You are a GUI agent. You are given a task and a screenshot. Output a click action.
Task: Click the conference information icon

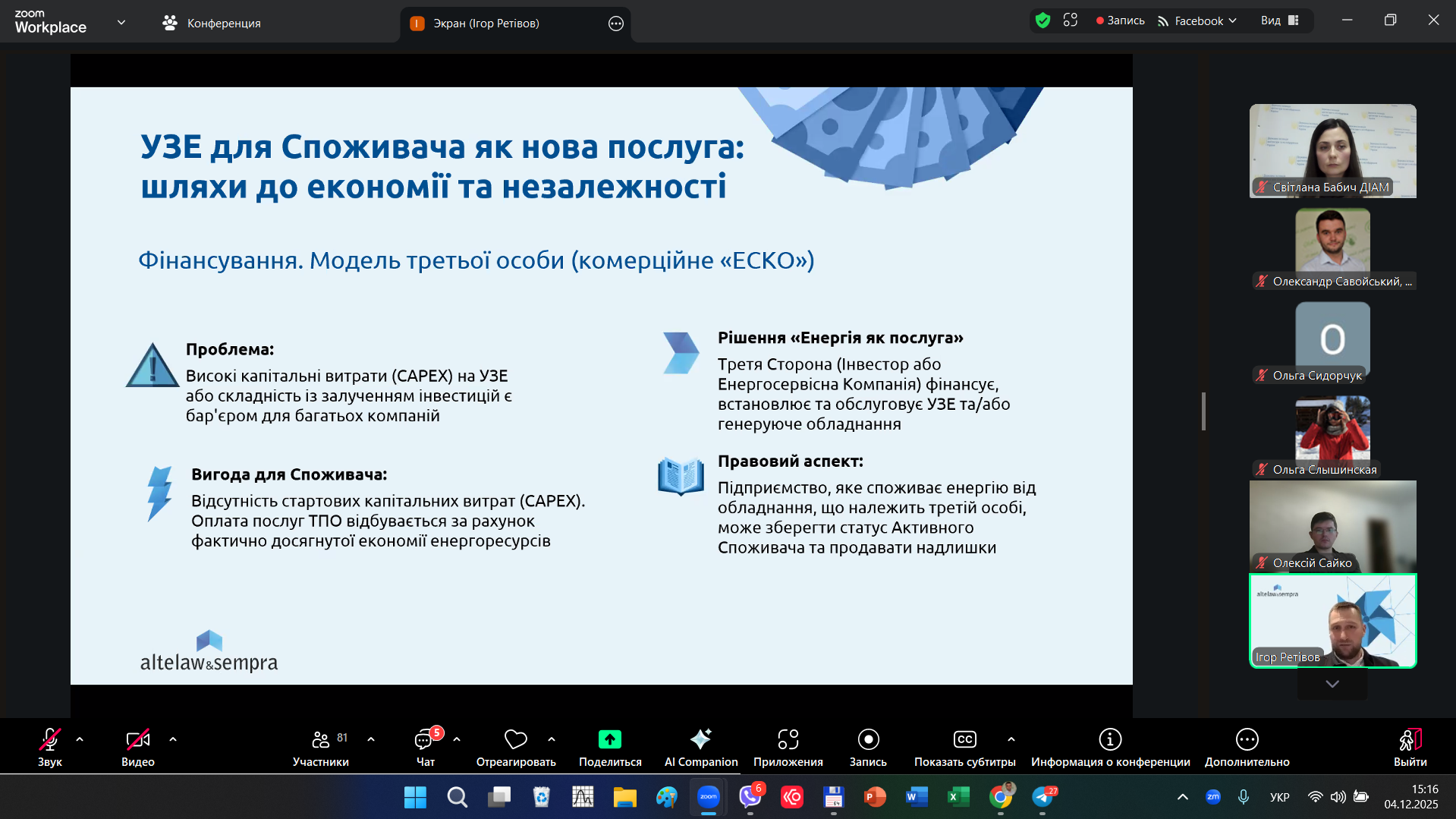(1109, 739)
